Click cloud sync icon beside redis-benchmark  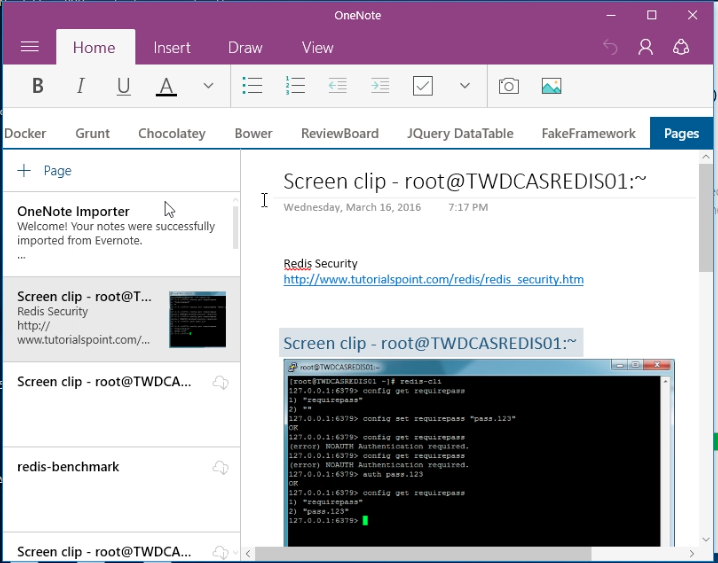click(x=221, y=467)
